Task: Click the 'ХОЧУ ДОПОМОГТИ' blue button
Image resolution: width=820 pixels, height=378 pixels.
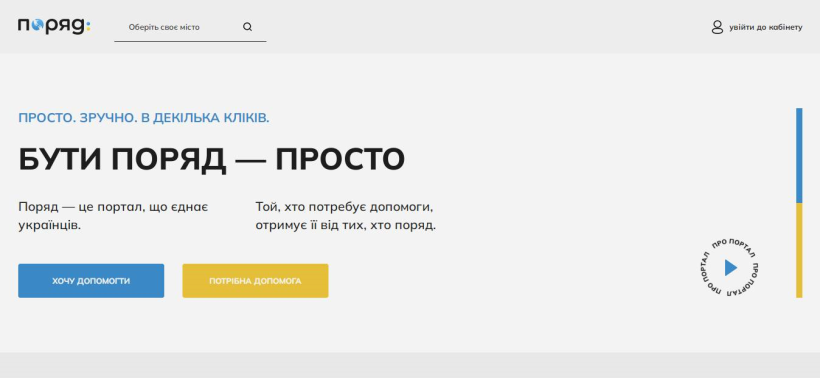Action: click(x=91, y=281)
